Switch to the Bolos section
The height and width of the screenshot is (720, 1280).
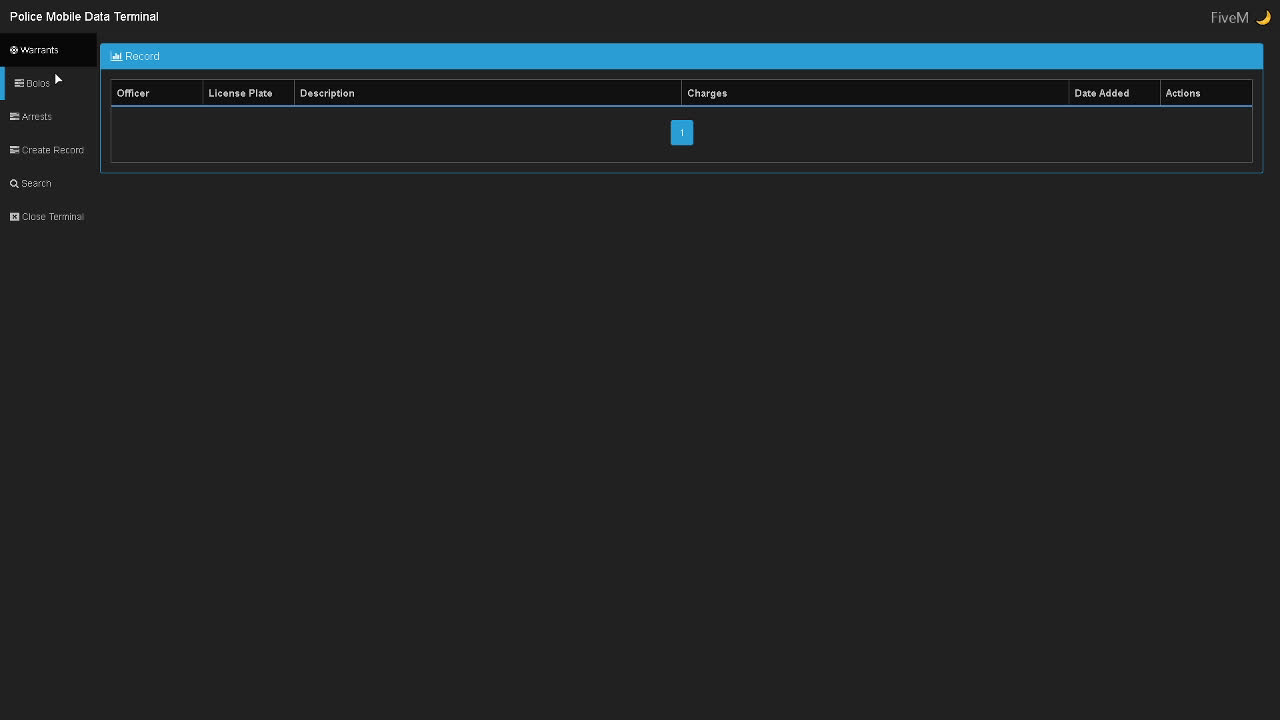38,82
